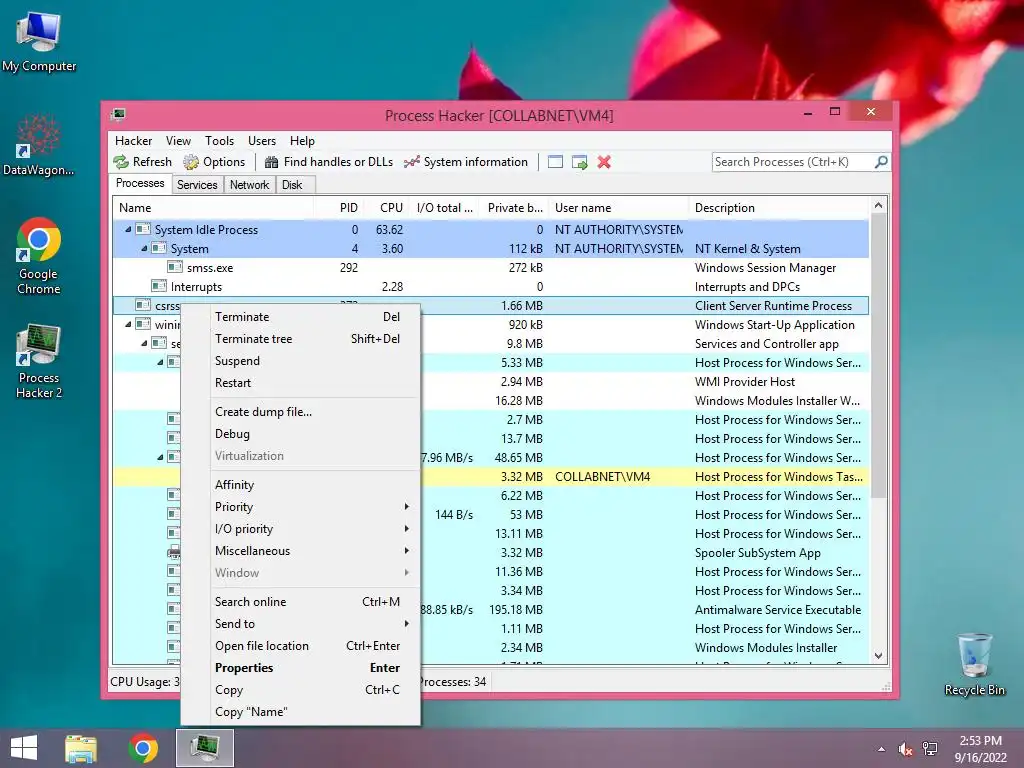The image size is (1024, 768).
Task: Click the Process Hacker title bar icon
Action: point(118,115)
